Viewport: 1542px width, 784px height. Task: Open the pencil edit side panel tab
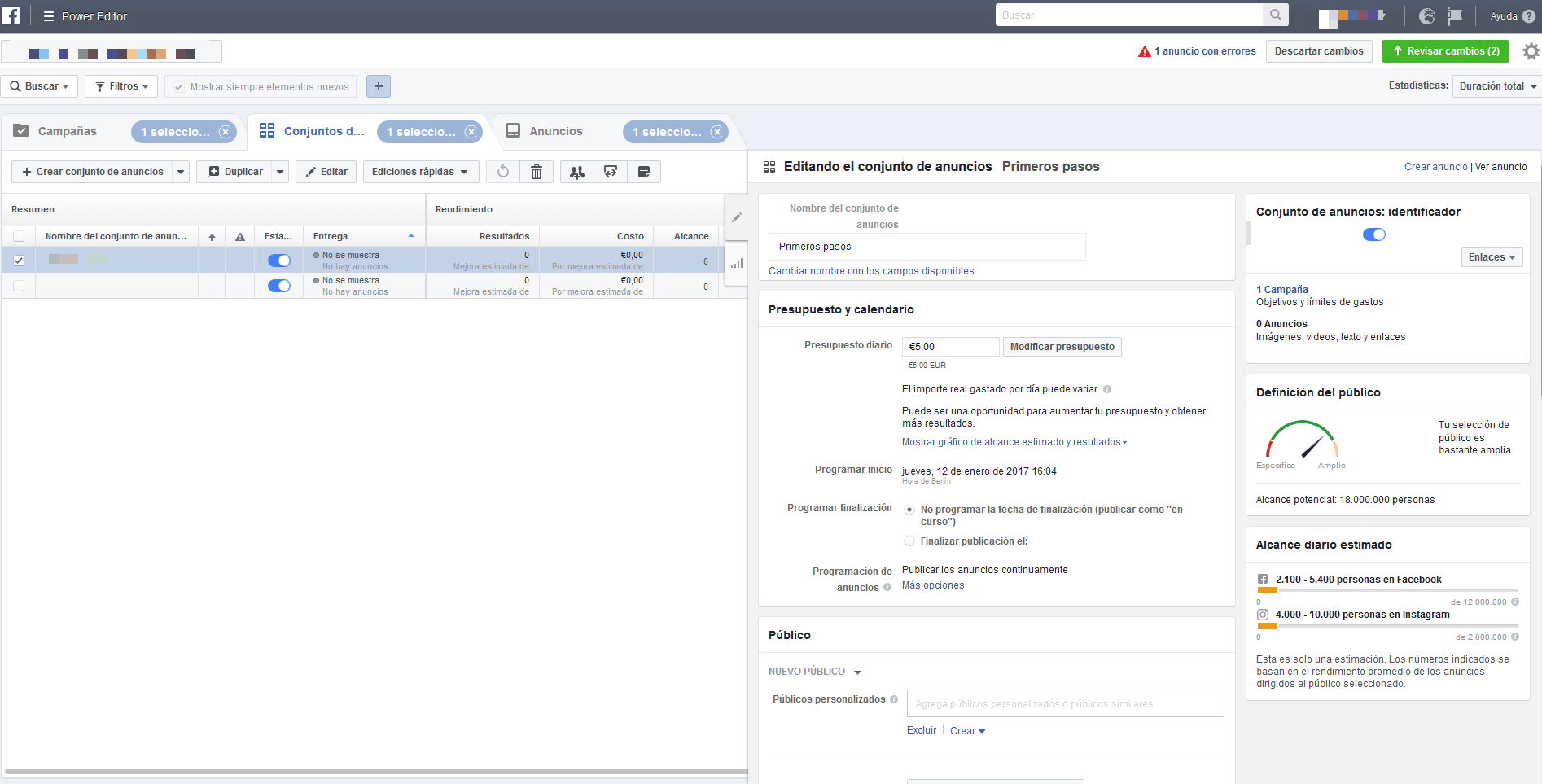coord(737,217)
